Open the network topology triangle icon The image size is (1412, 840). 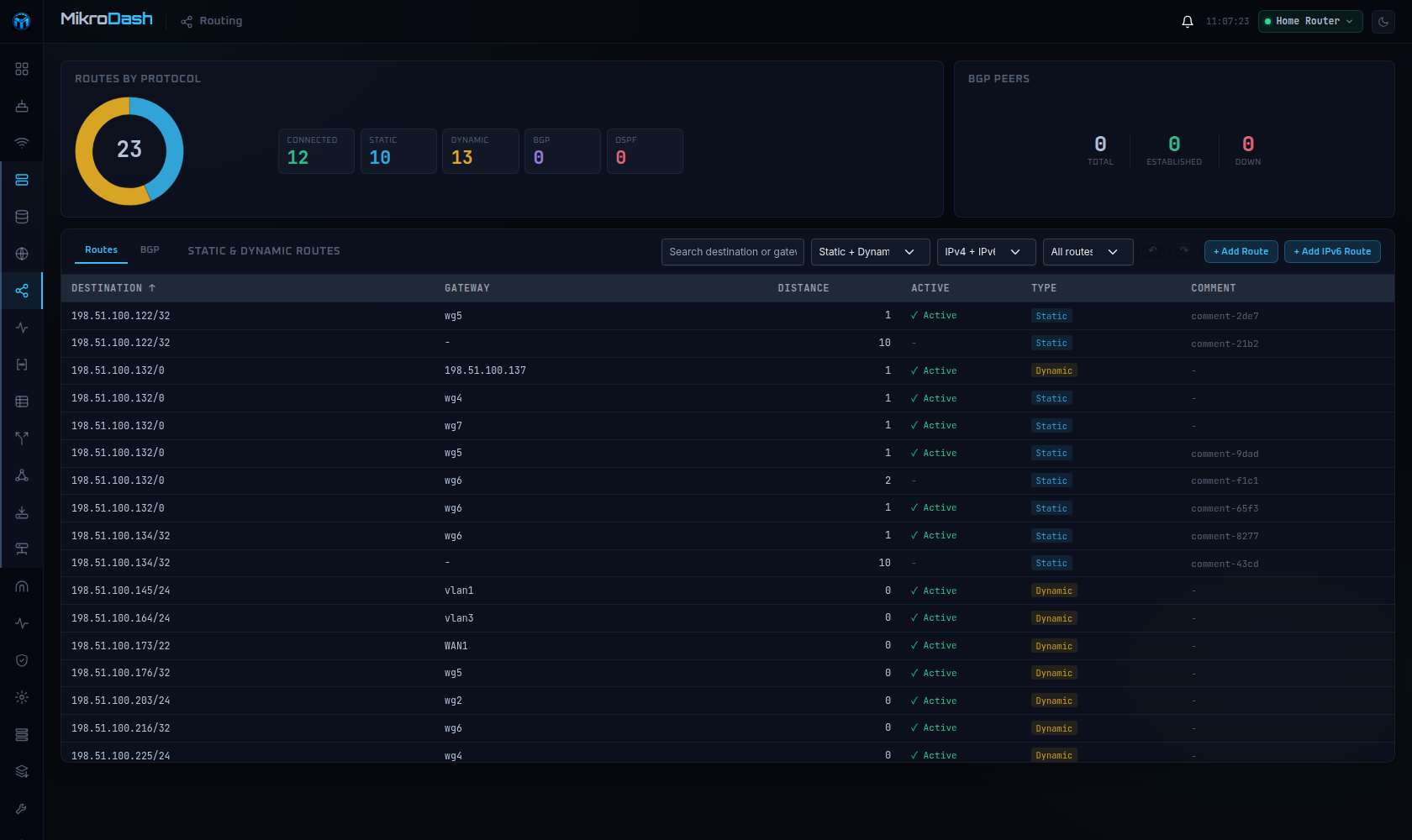pos(22,475)
